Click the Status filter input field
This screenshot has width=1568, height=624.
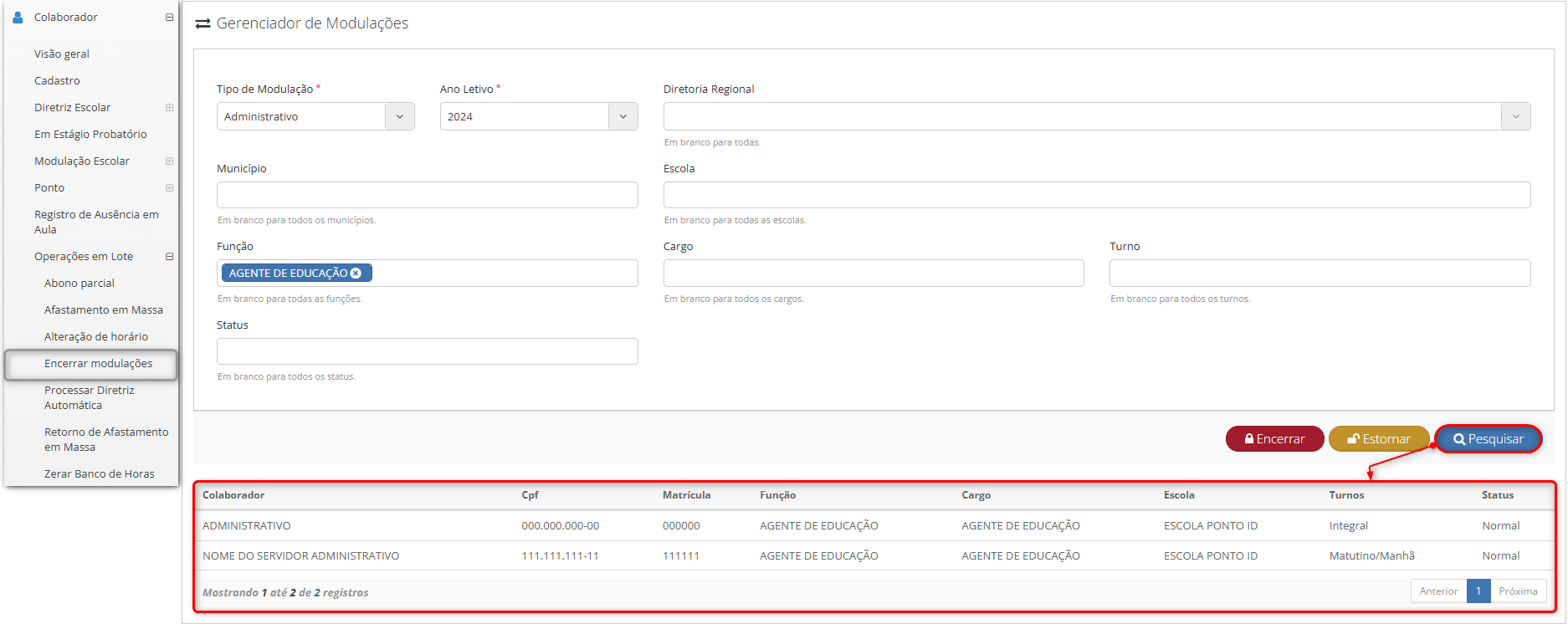[x=427, y=351]
